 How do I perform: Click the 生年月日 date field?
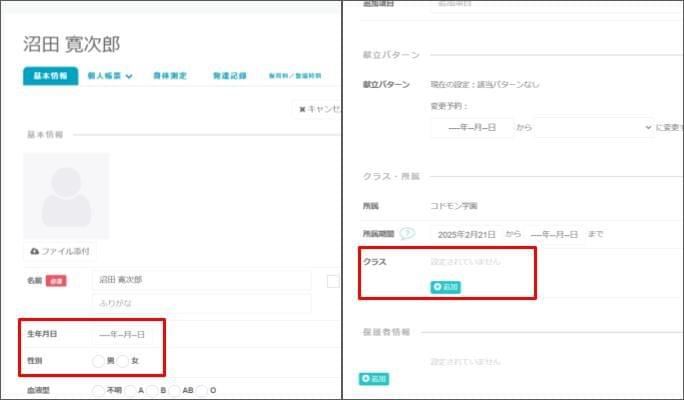coord(122,334)
